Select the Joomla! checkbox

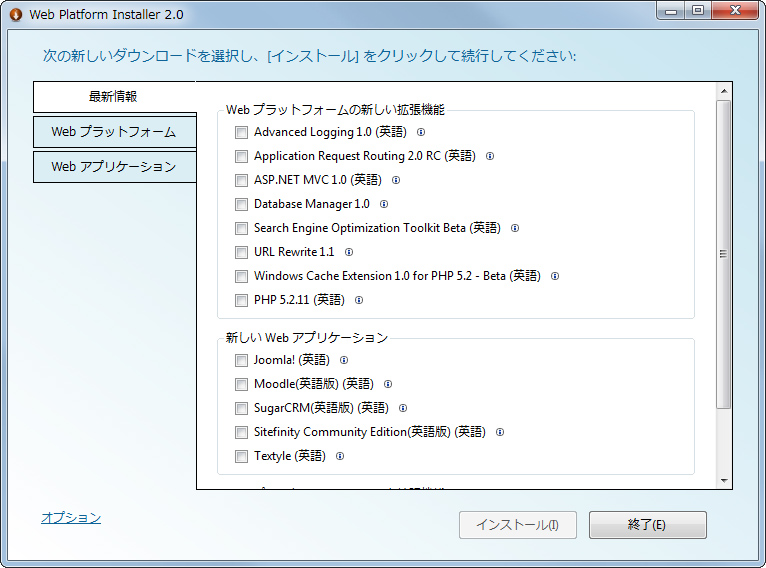241,360
